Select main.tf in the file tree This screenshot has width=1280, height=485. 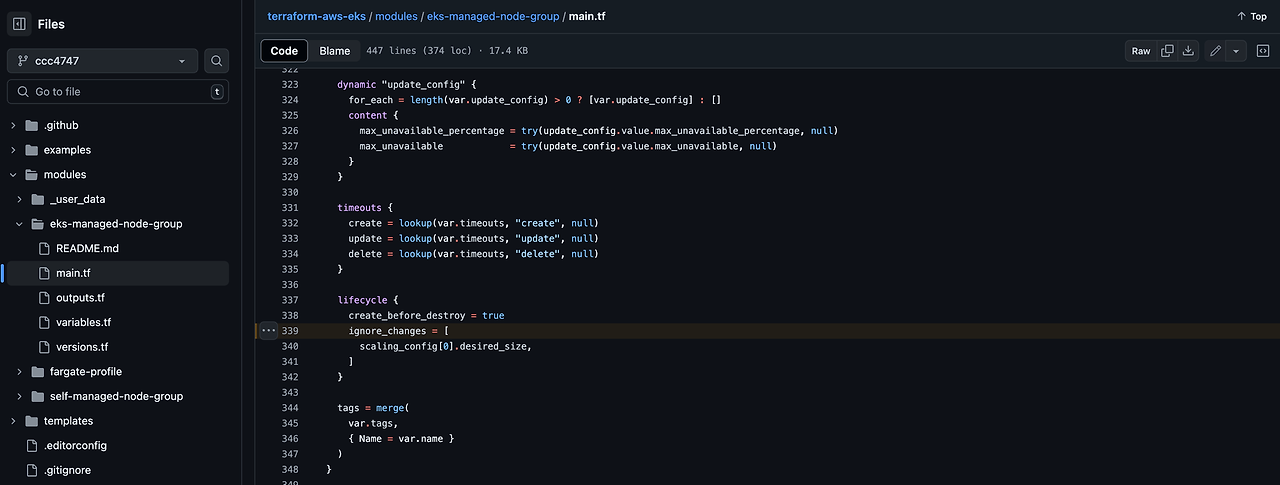(x=118, y=273)
